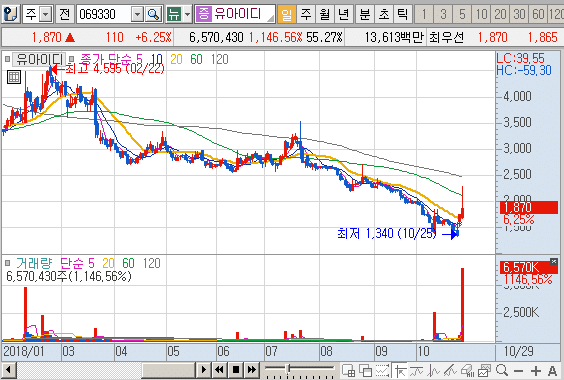The height and width of the screenshot is (380, 564).
Task: Click the green 60-day moving average legend in price chart
Action: (196, 59)
